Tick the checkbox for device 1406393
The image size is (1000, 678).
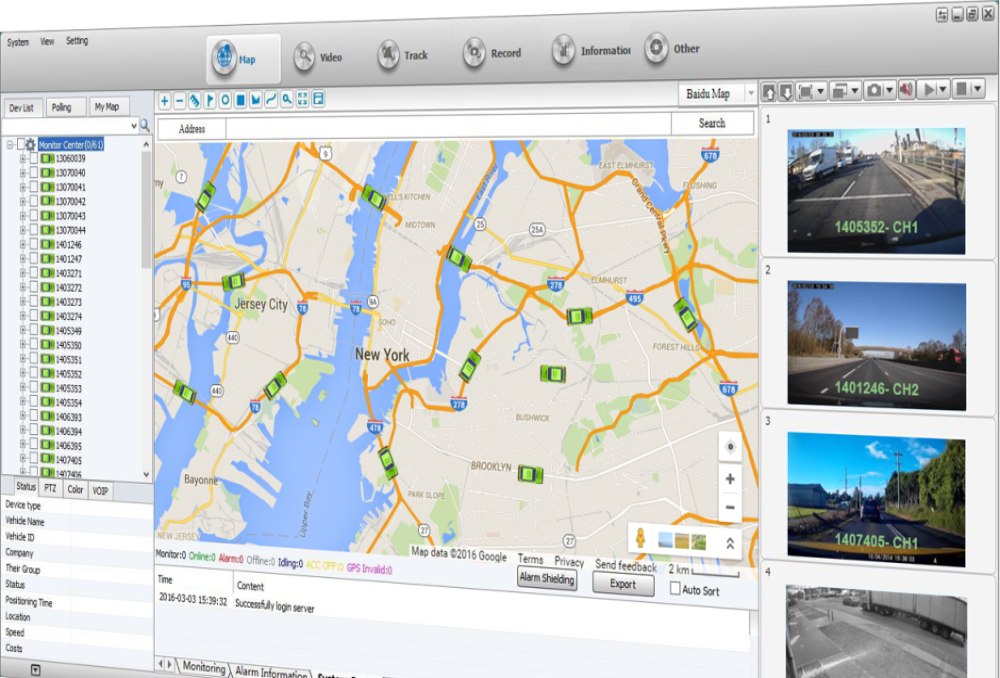click(34, 416)
